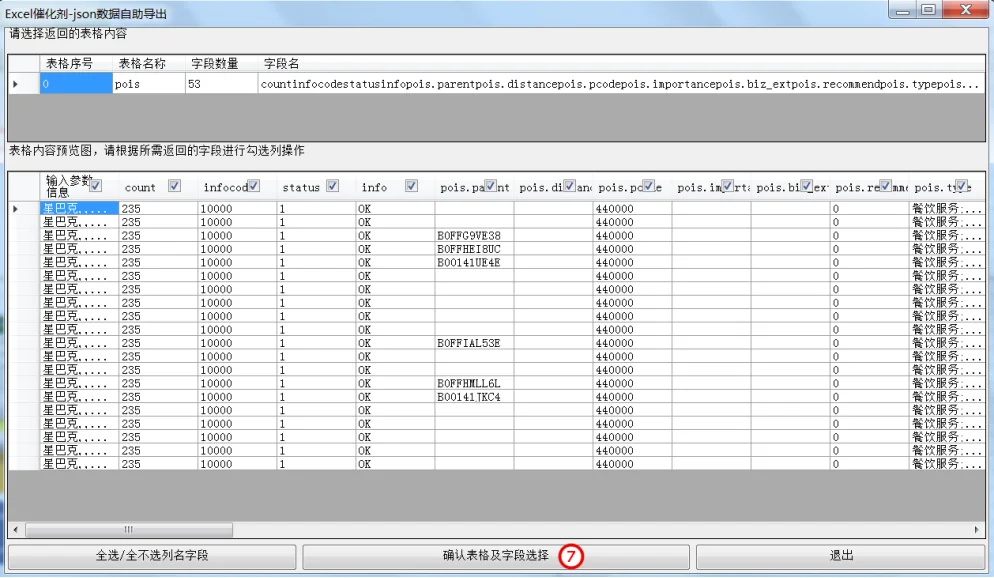Select the 表格序号 column header
The width and height of the screenshot is (994, 578).
(x=76, y=63)
